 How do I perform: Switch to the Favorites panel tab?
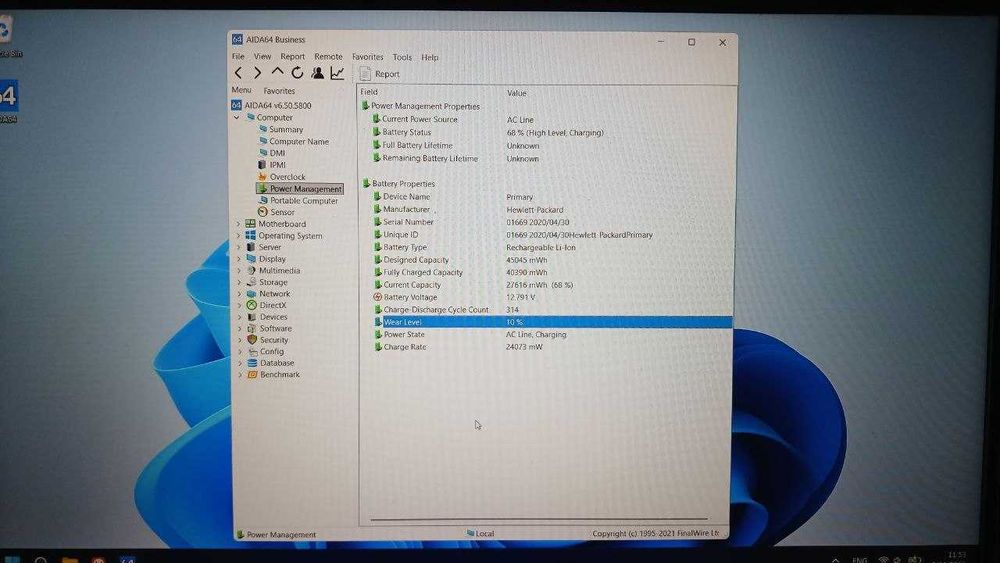click(279, 91)
